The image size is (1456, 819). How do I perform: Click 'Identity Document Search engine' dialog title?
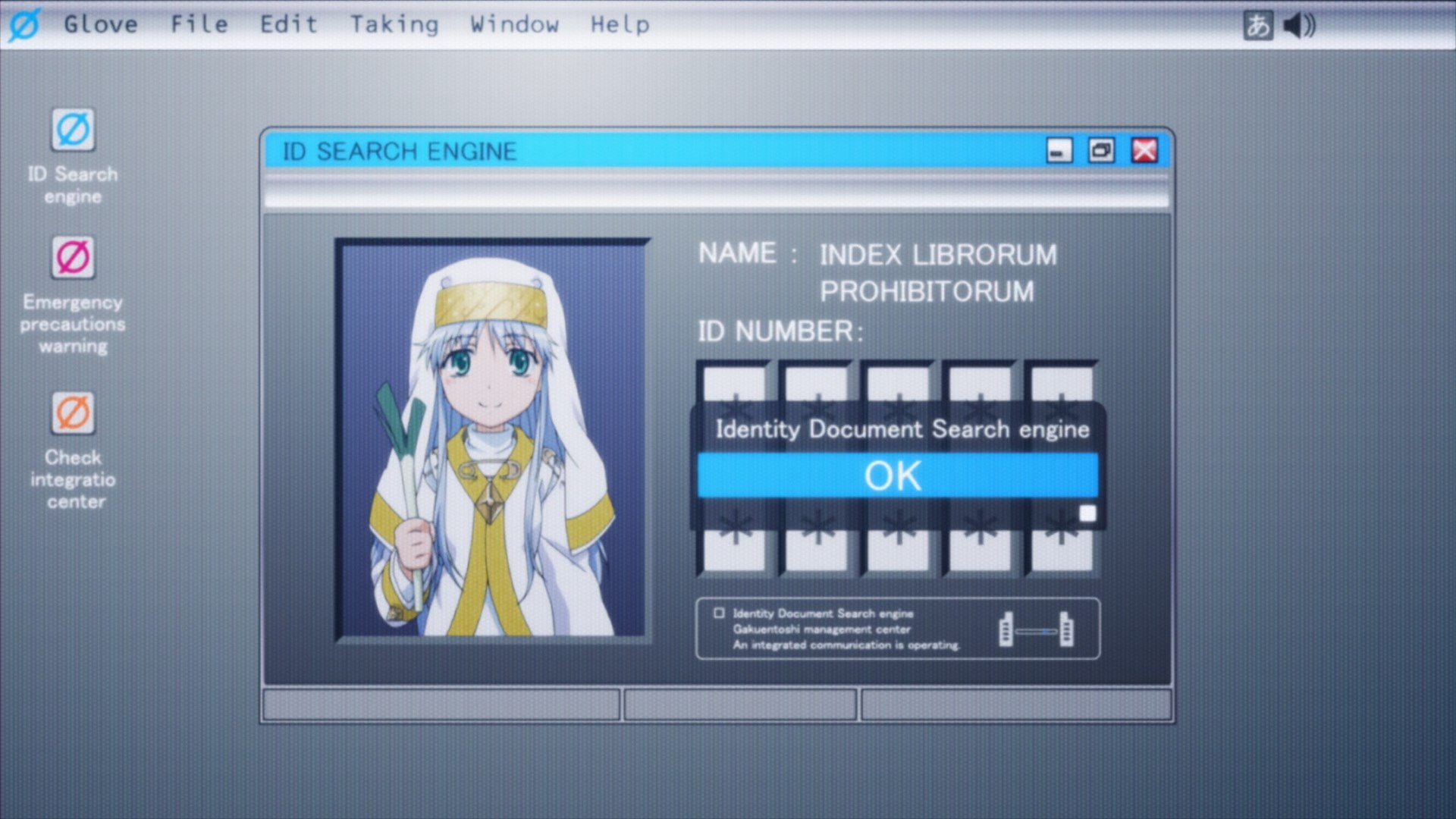(x=902, y=429)
